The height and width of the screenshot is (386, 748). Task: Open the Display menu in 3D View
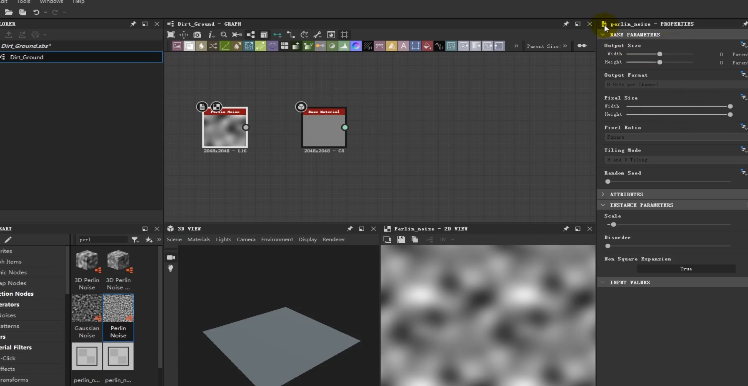pos(308,240)
